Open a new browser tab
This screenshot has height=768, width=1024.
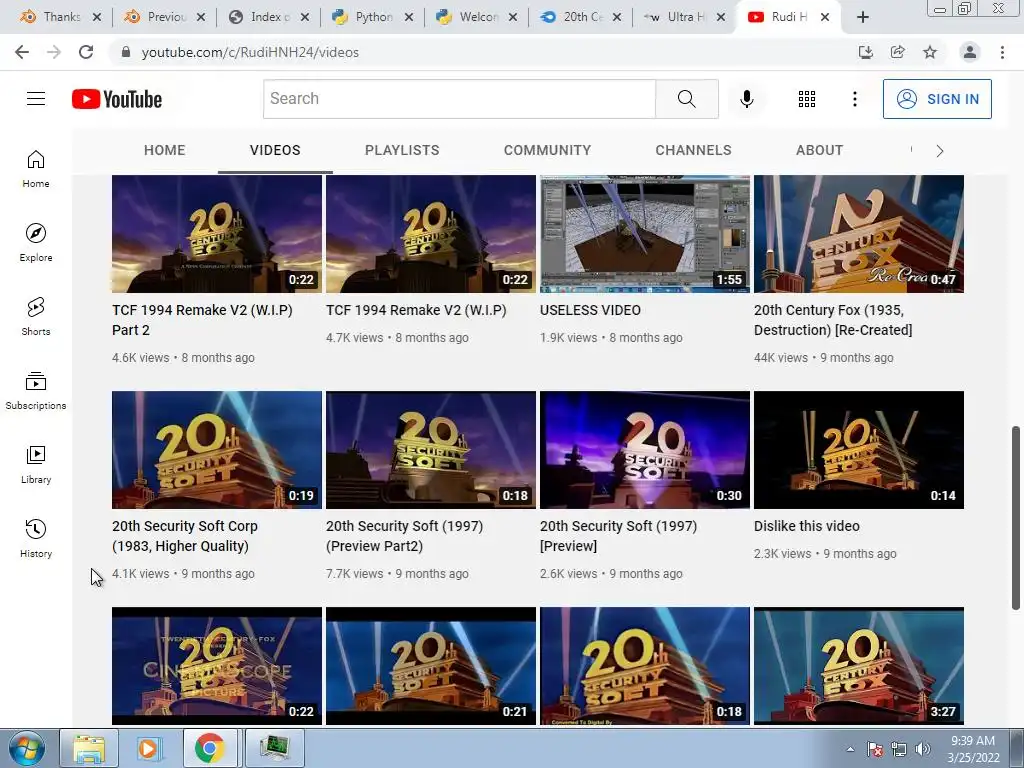(x=863, y=17)
